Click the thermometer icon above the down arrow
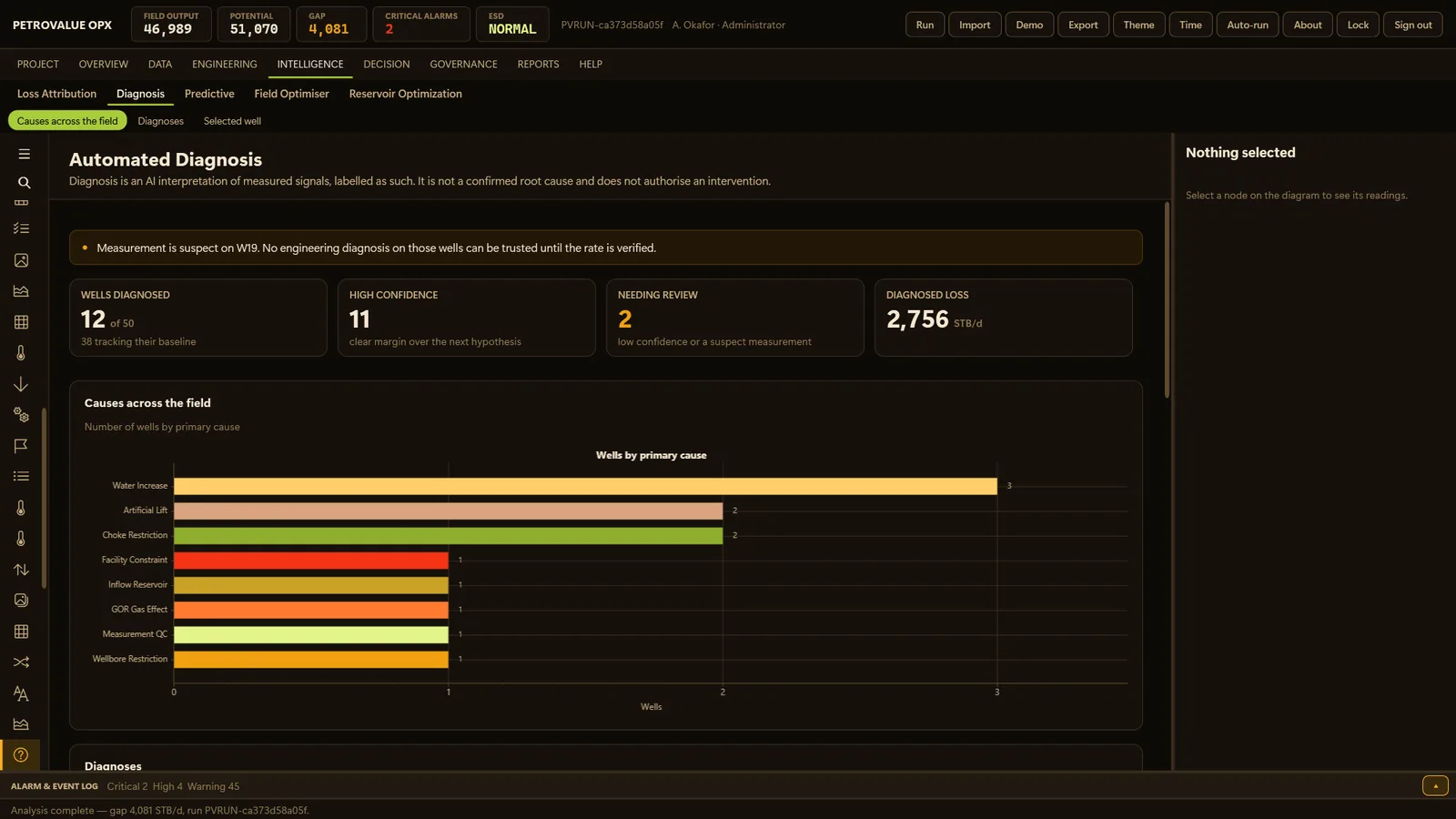Screen dimensions: 1456x819 [x=21, y=353]
